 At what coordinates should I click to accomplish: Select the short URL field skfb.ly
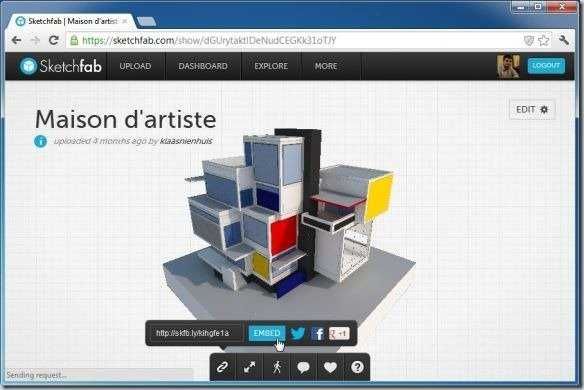coord(196,333)
